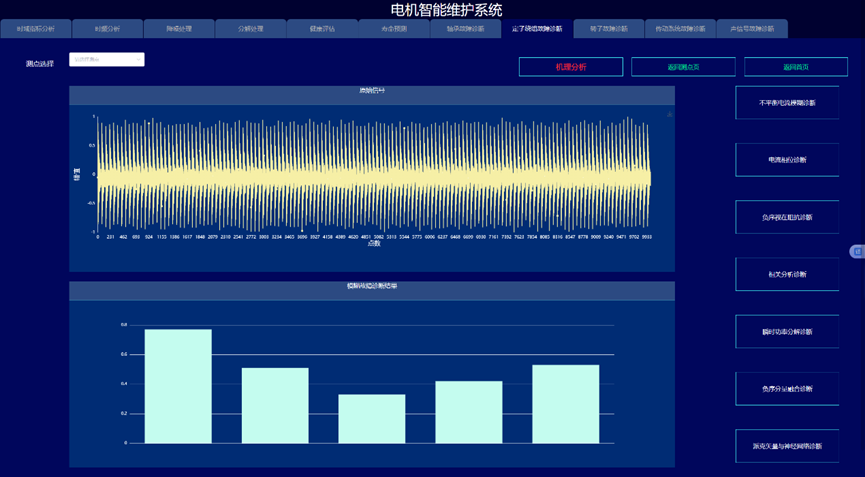Click the floating widget icon on right edge
The width and height of the screenshot is (865, 477).
coord(857,251)
